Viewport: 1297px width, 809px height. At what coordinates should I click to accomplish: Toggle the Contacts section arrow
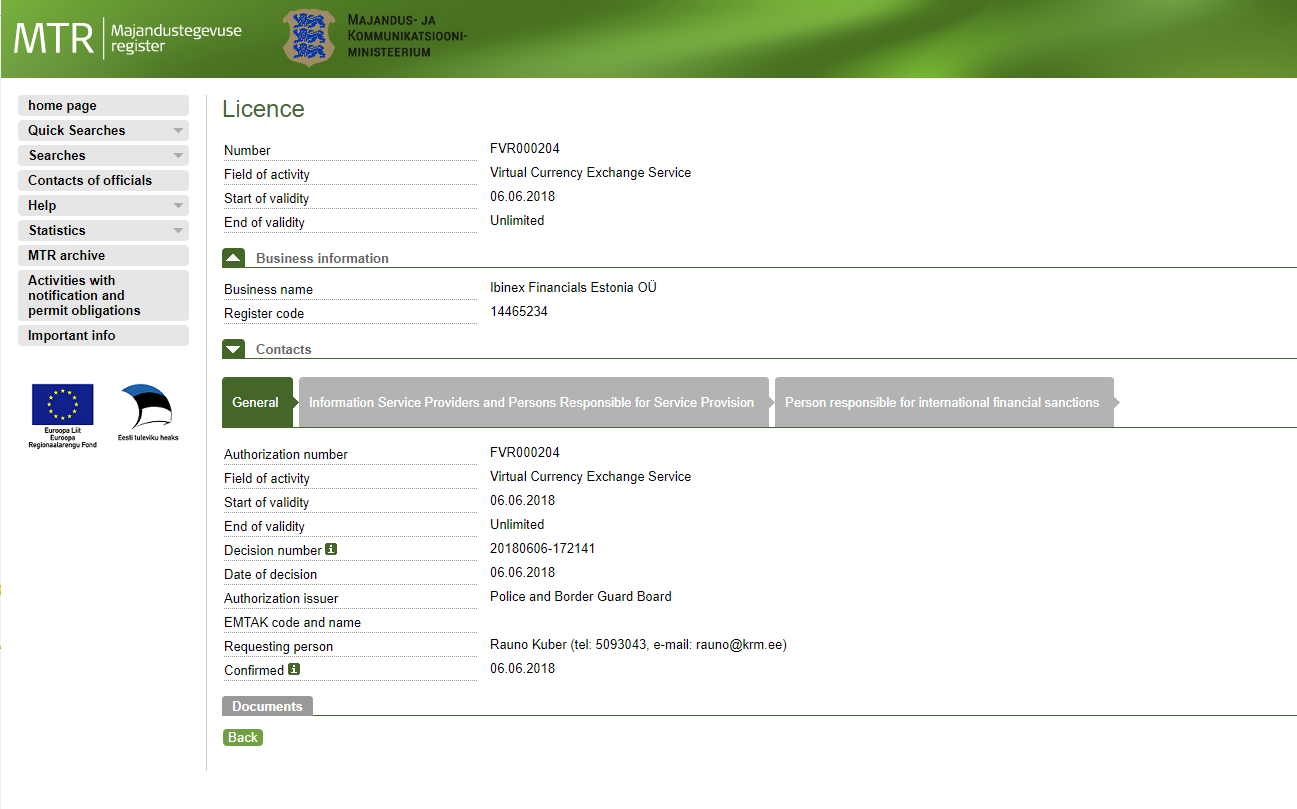pos(233,349)
